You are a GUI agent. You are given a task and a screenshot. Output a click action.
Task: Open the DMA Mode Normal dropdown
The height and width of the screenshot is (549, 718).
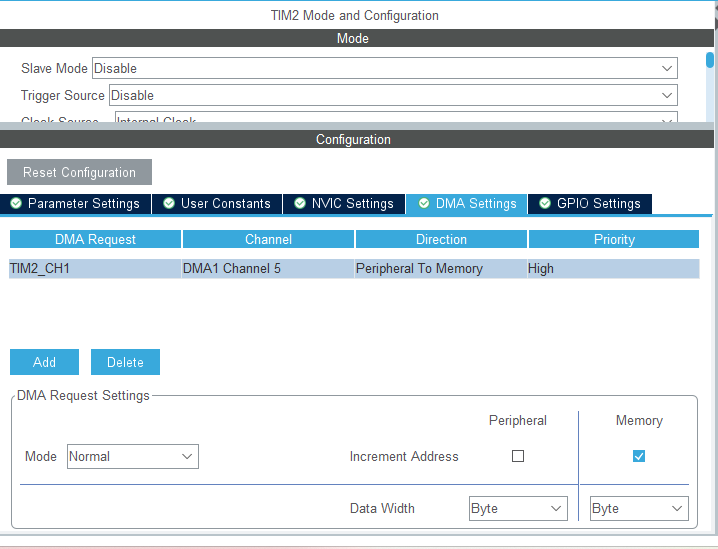pyautogui.click(x=133, y=457)
